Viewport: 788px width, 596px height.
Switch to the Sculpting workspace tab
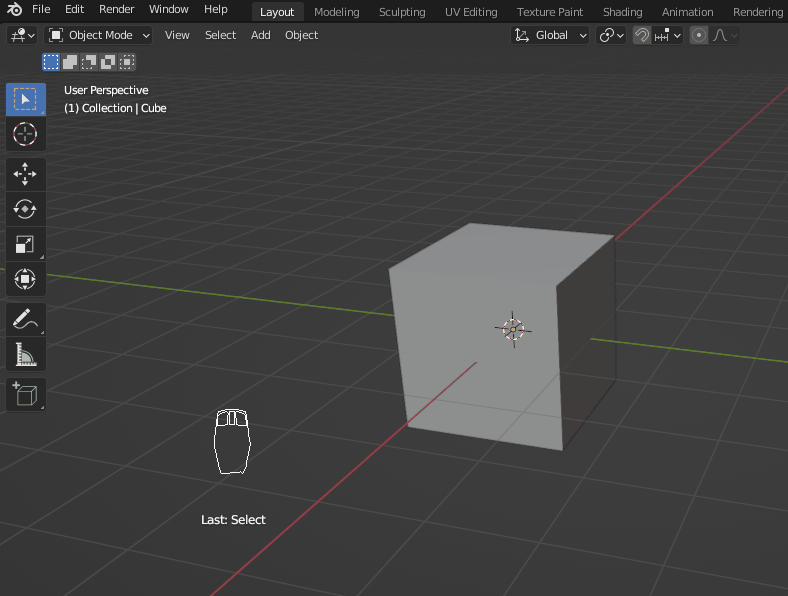(402, 12)
